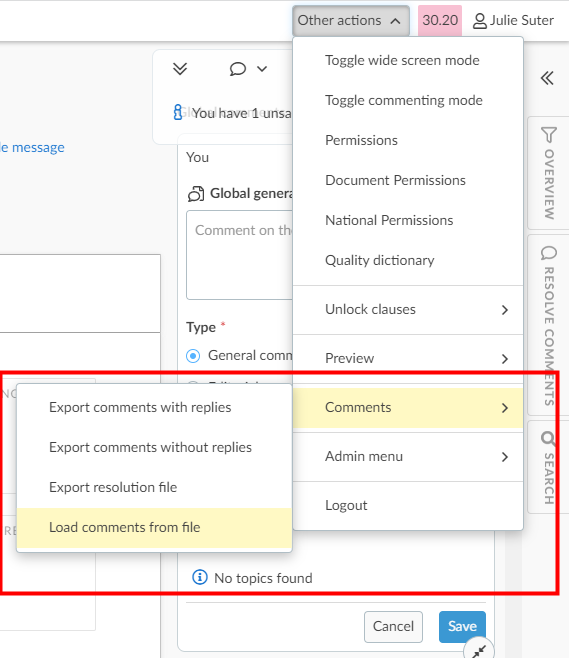Click the Julie Suter user profile icon
The height and width of the screenshot is (658, 569).
(479, 21)
